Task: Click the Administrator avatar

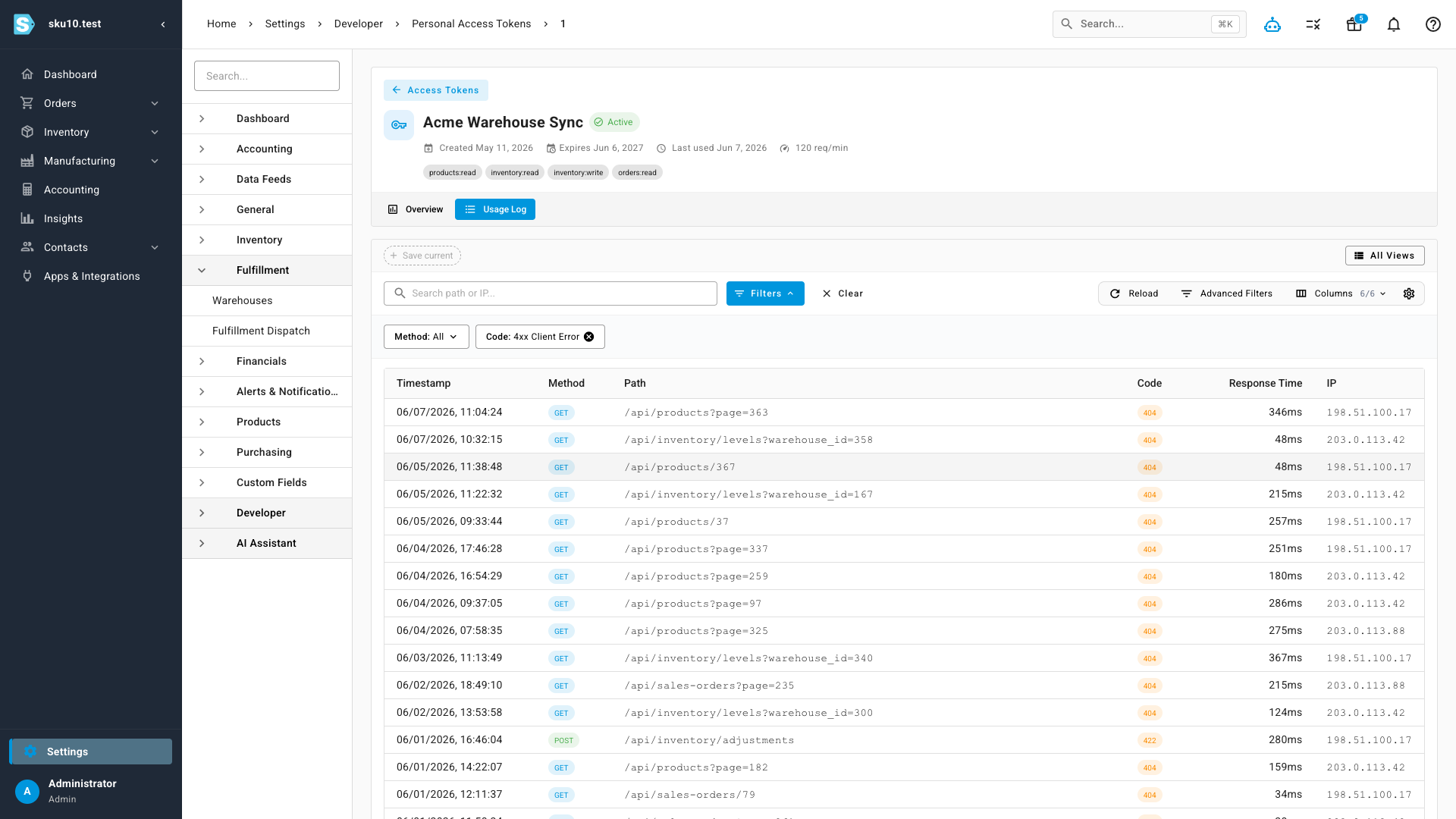Action: (x=27, y=791)
